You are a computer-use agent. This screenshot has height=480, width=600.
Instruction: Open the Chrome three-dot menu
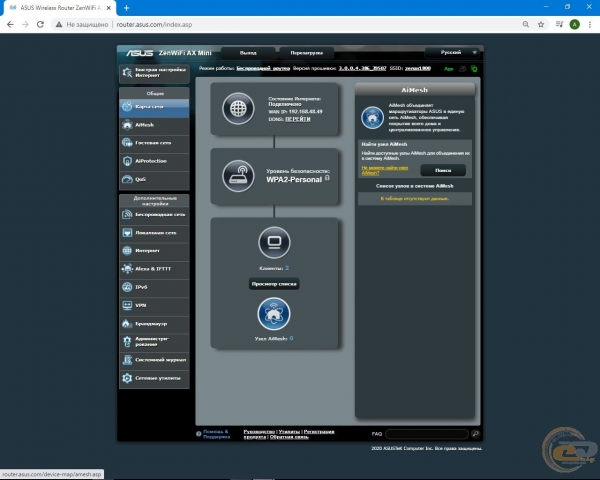[590, 24]
